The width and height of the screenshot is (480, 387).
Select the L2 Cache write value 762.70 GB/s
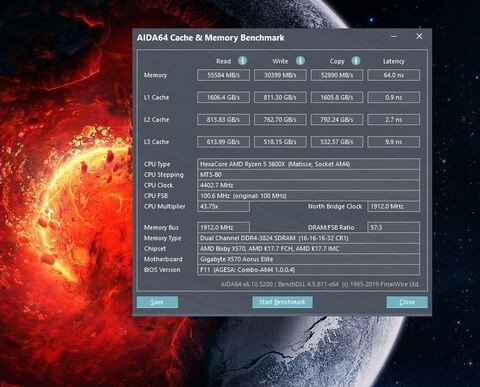[x=280, y=119]
